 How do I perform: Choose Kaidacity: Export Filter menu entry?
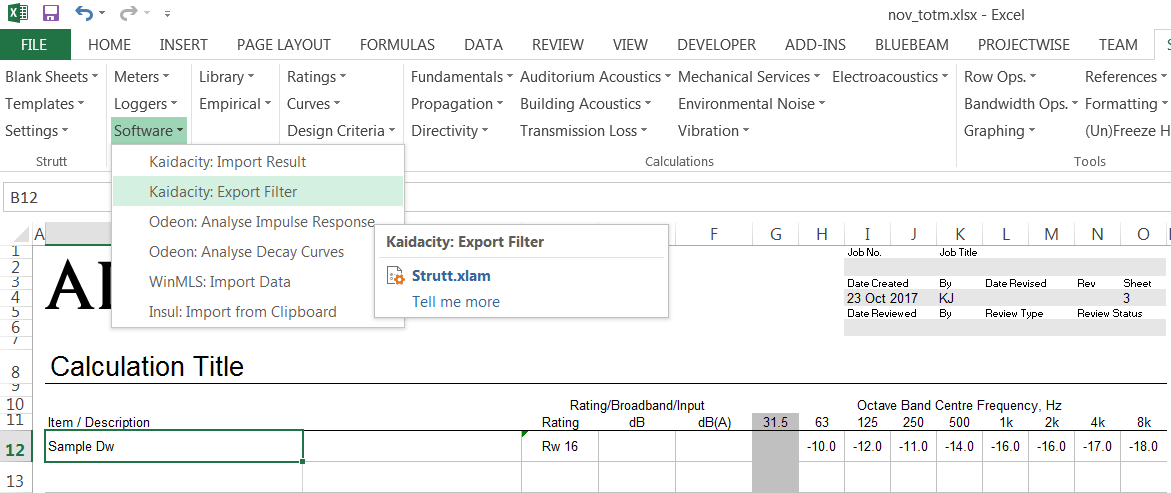click(x=258, y=192)
